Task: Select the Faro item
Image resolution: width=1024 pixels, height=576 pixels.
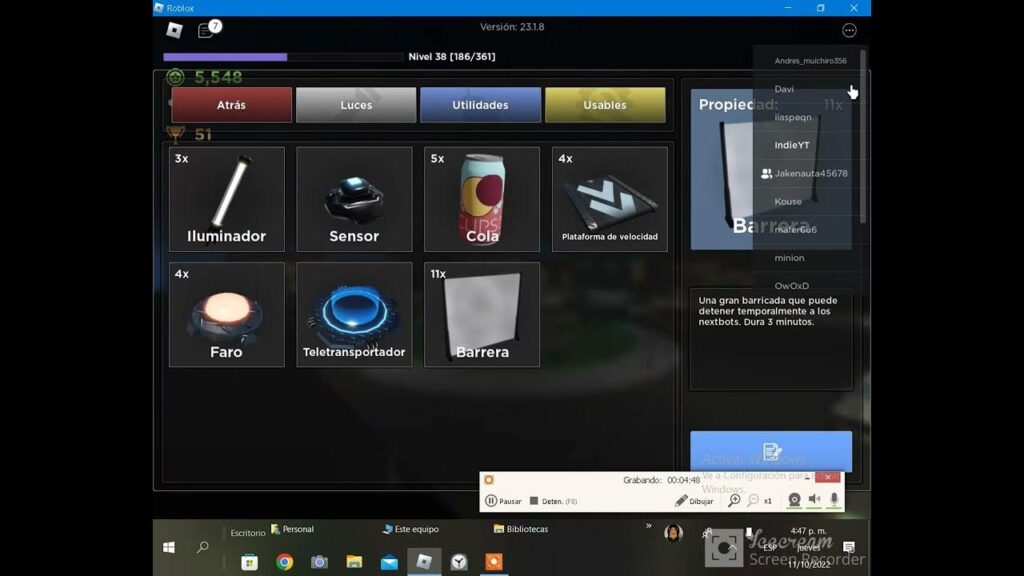Action: (x=227, y=315)
